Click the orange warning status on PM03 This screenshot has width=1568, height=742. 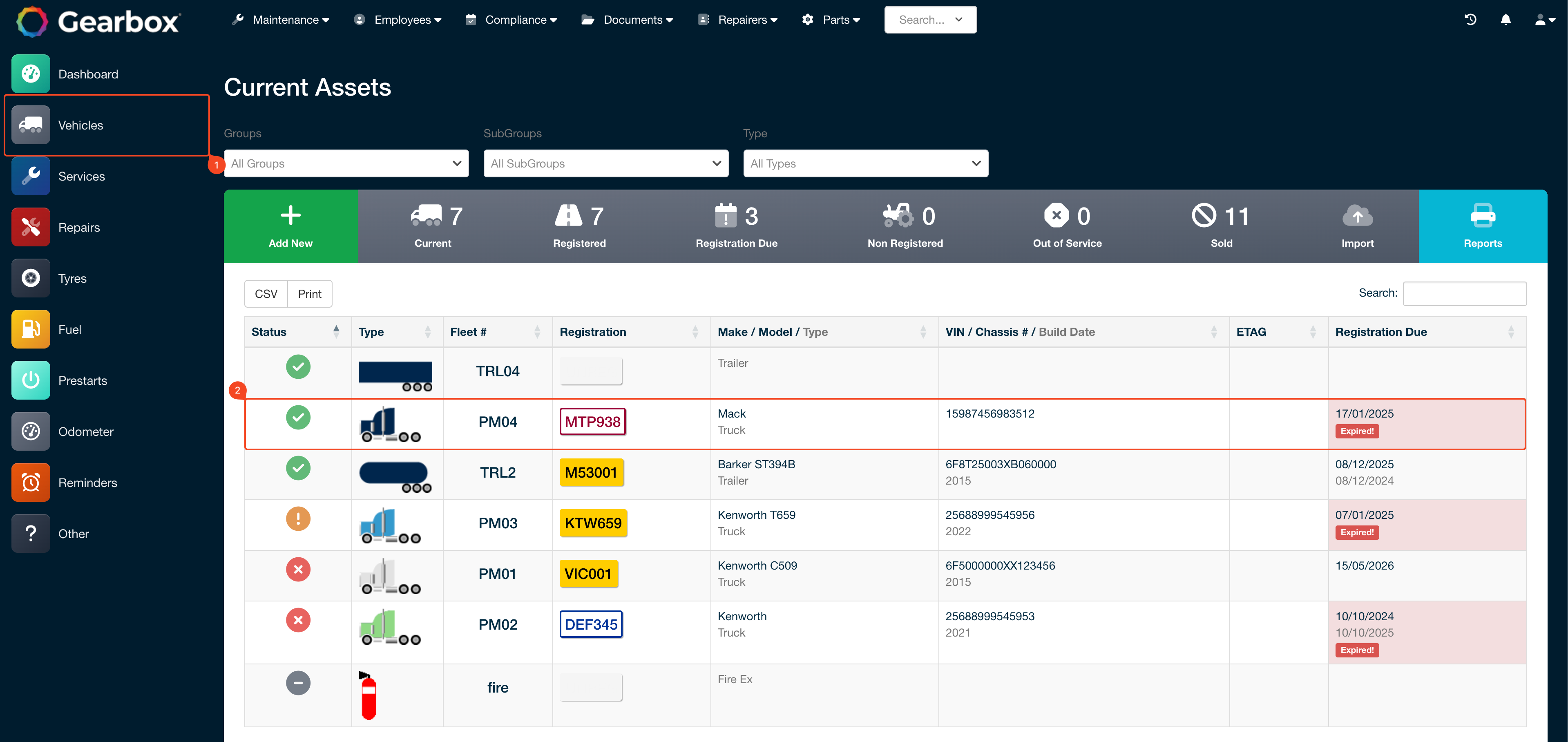[x=298, y=519]
